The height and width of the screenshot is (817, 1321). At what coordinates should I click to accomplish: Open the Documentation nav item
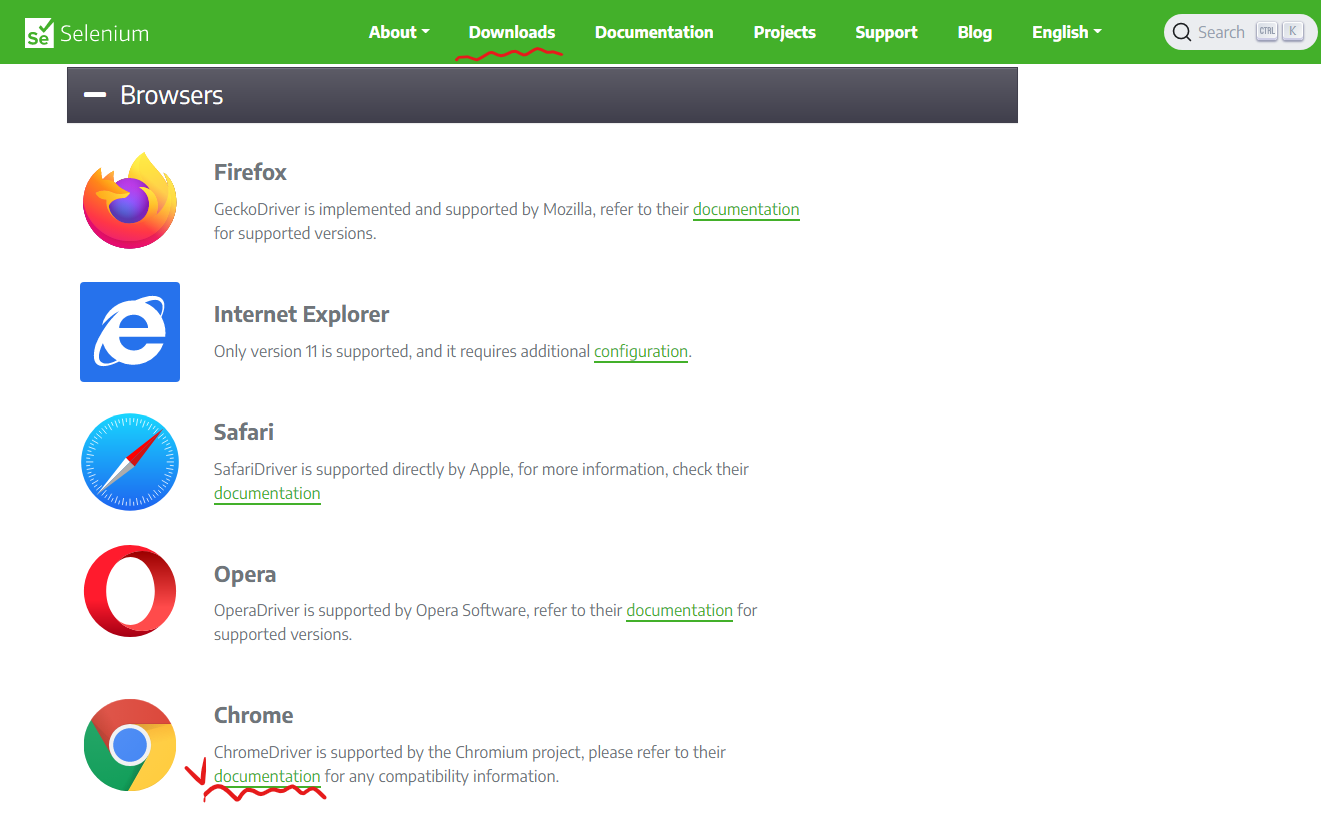pos(654,32)
